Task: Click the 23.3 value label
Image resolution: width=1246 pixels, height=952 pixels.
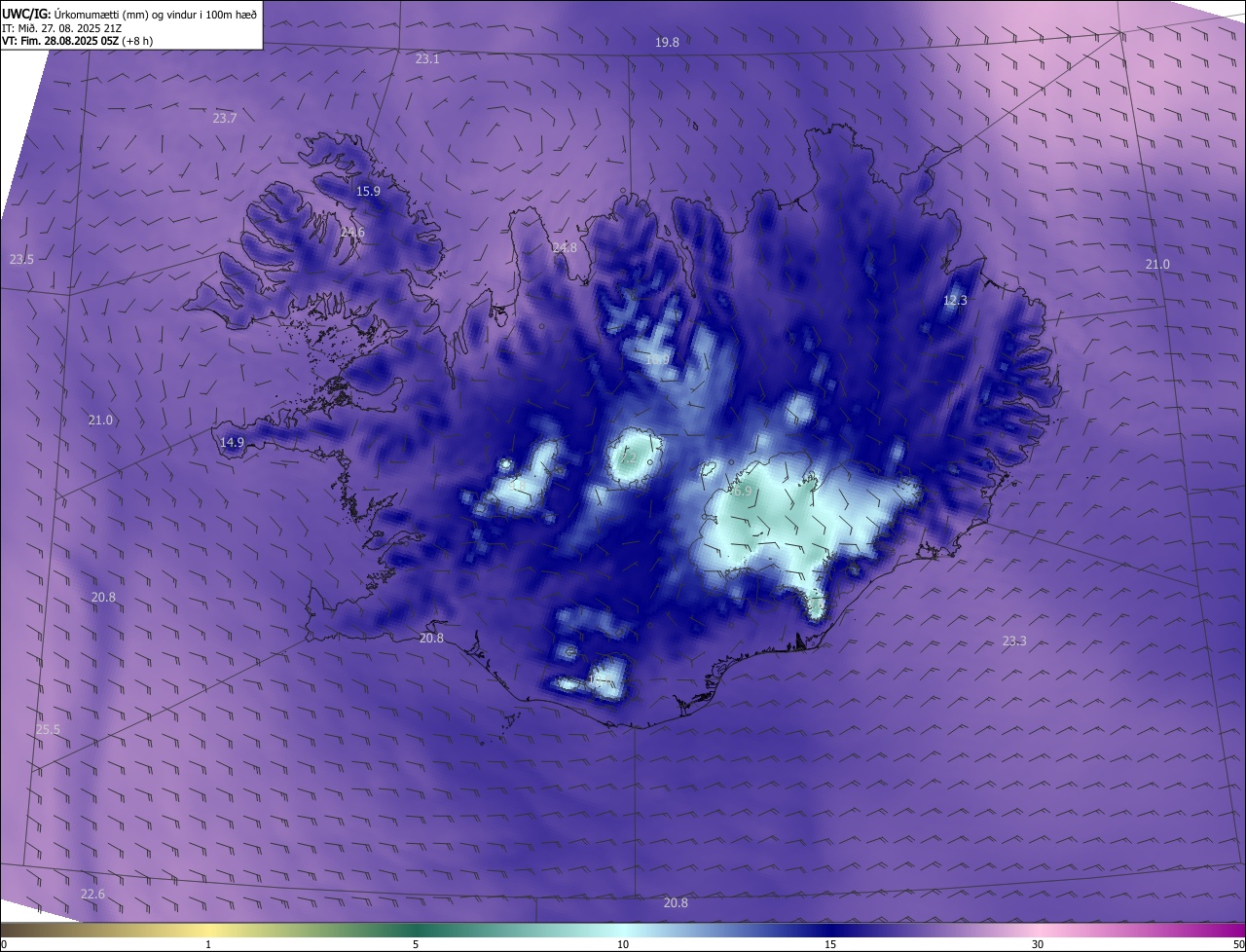Action: coord(1013,641)
